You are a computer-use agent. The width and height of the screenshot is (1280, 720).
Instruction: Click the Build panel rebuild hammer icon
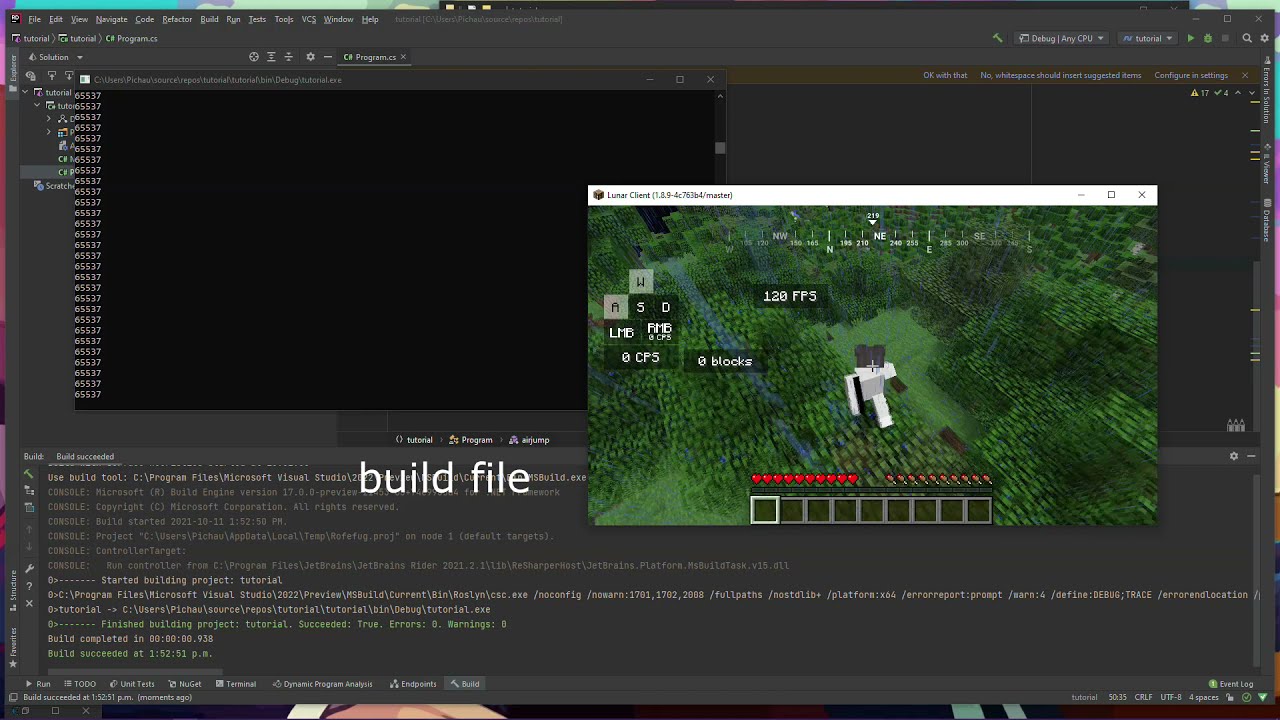(29, 474)
